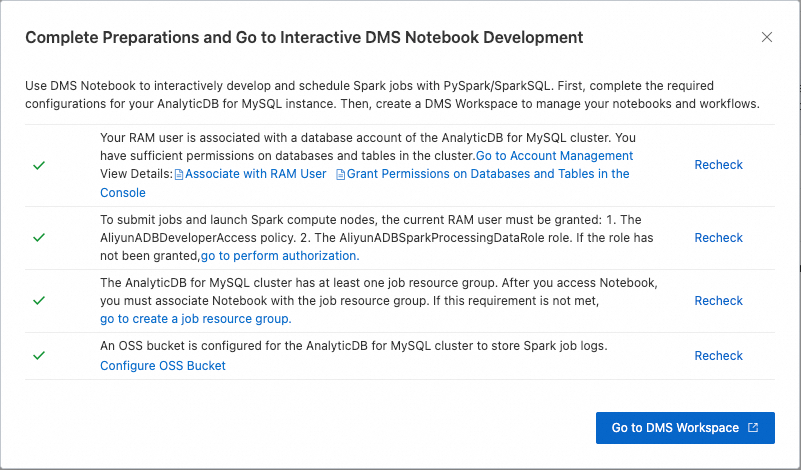
Task: Open the Configure OSS Bucket link
Action: click(163, 366)
